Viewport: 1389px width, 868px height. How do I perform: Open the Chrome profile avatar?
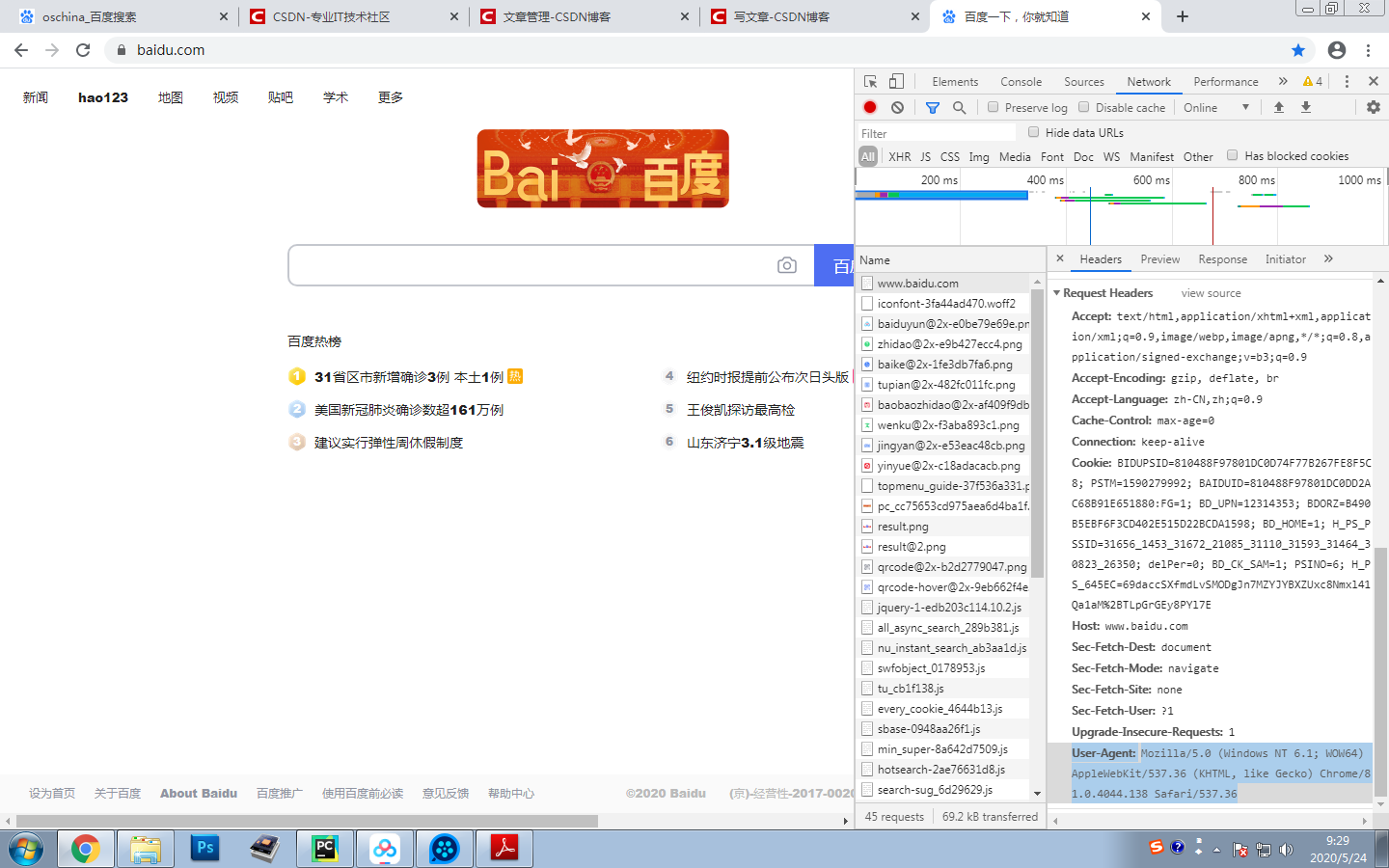(1337, 50)
